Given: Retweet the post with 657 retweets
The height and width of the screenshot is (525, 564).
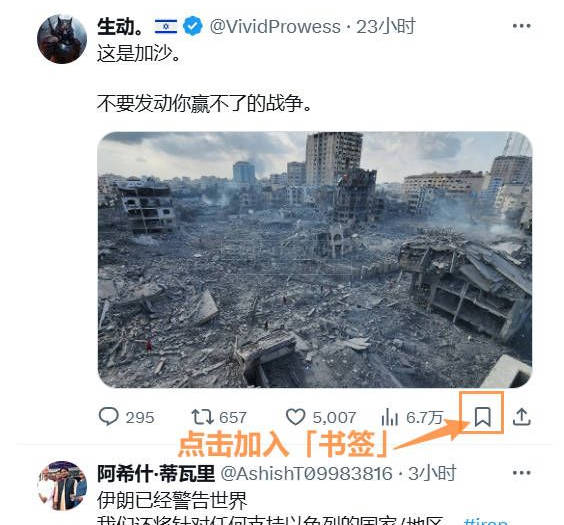Looking at the screenshot, I should pos(200,417).
